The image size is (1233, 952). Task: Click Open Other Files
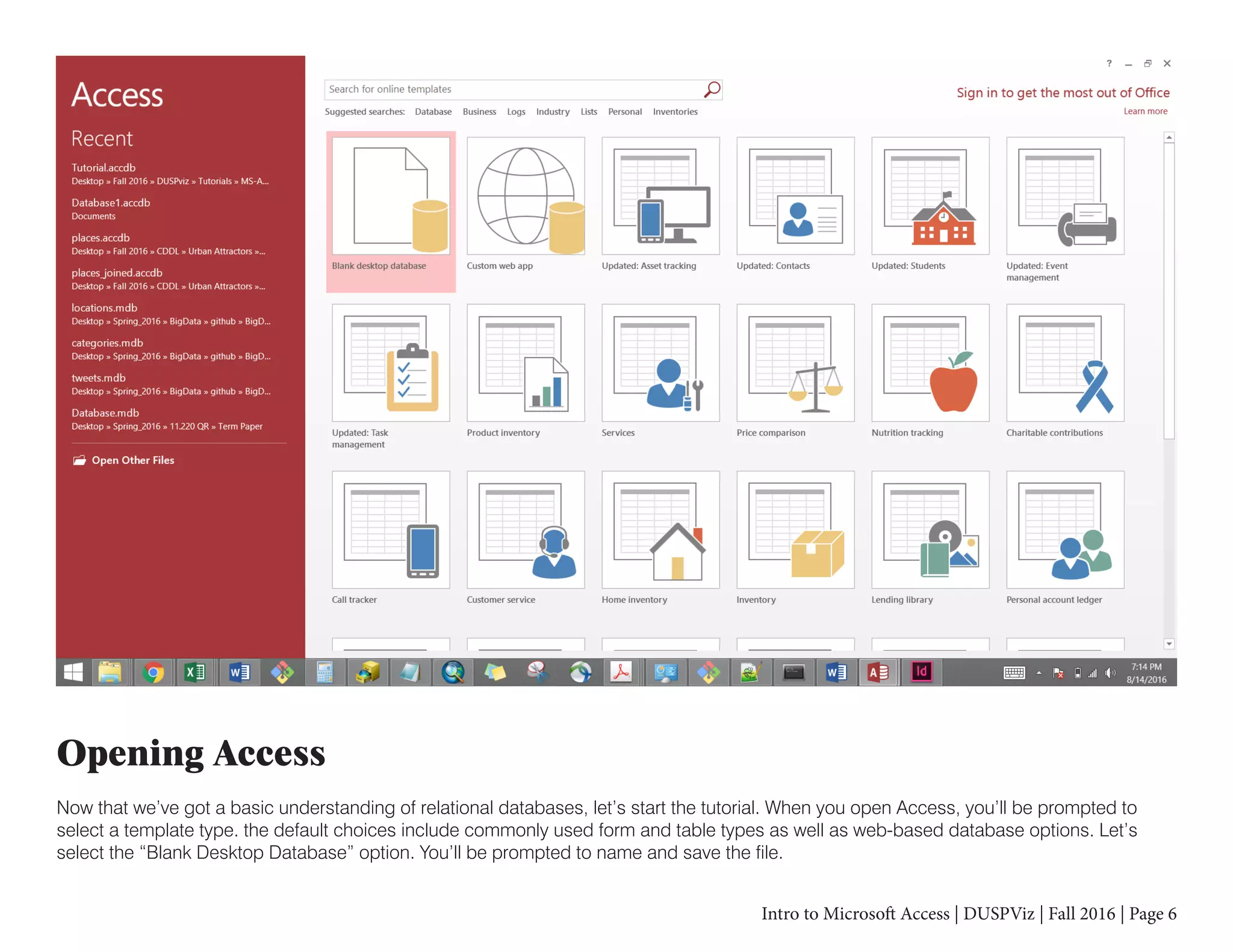(123, 460)
